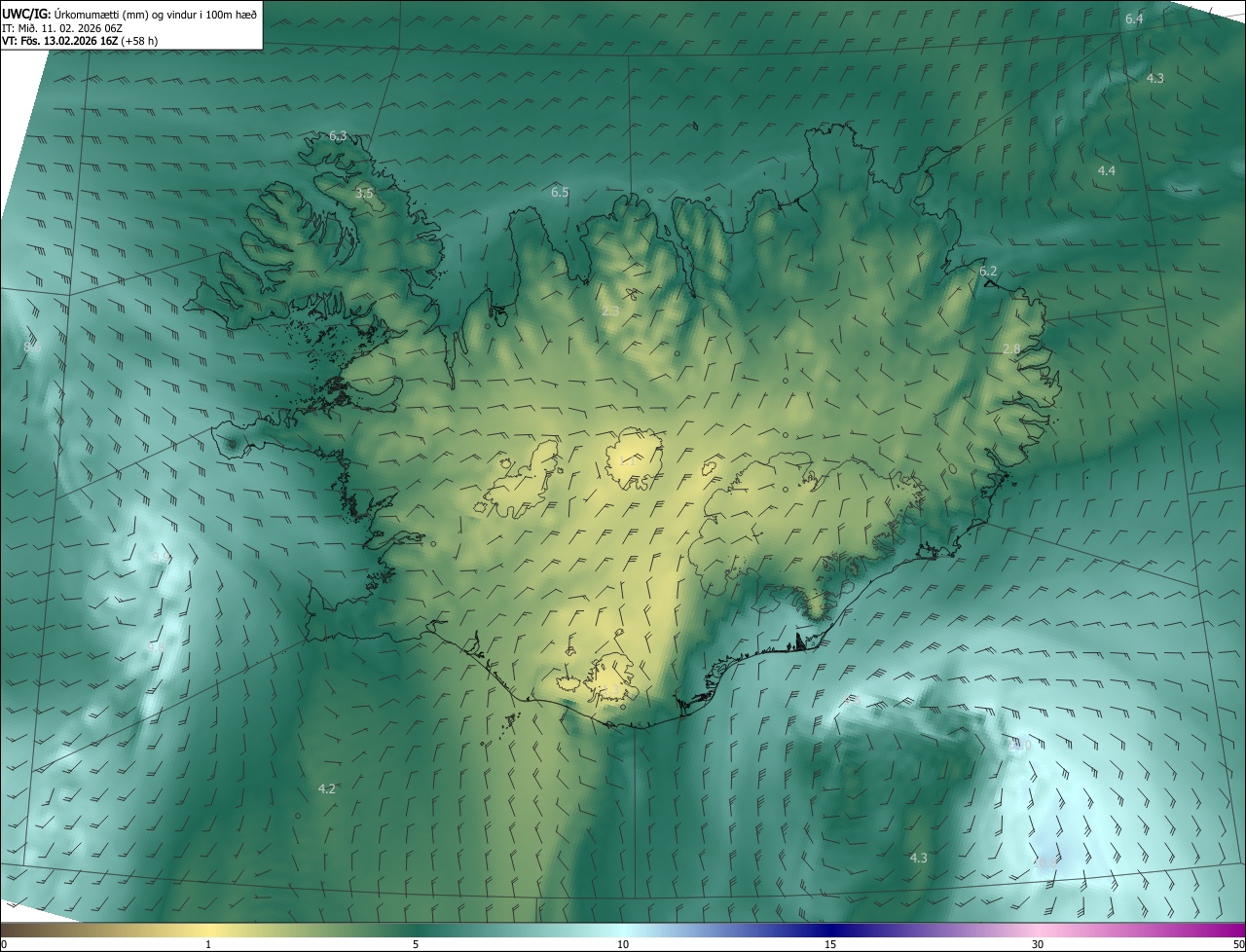Click the colorbar tick label 10

[x=623, y=944]
